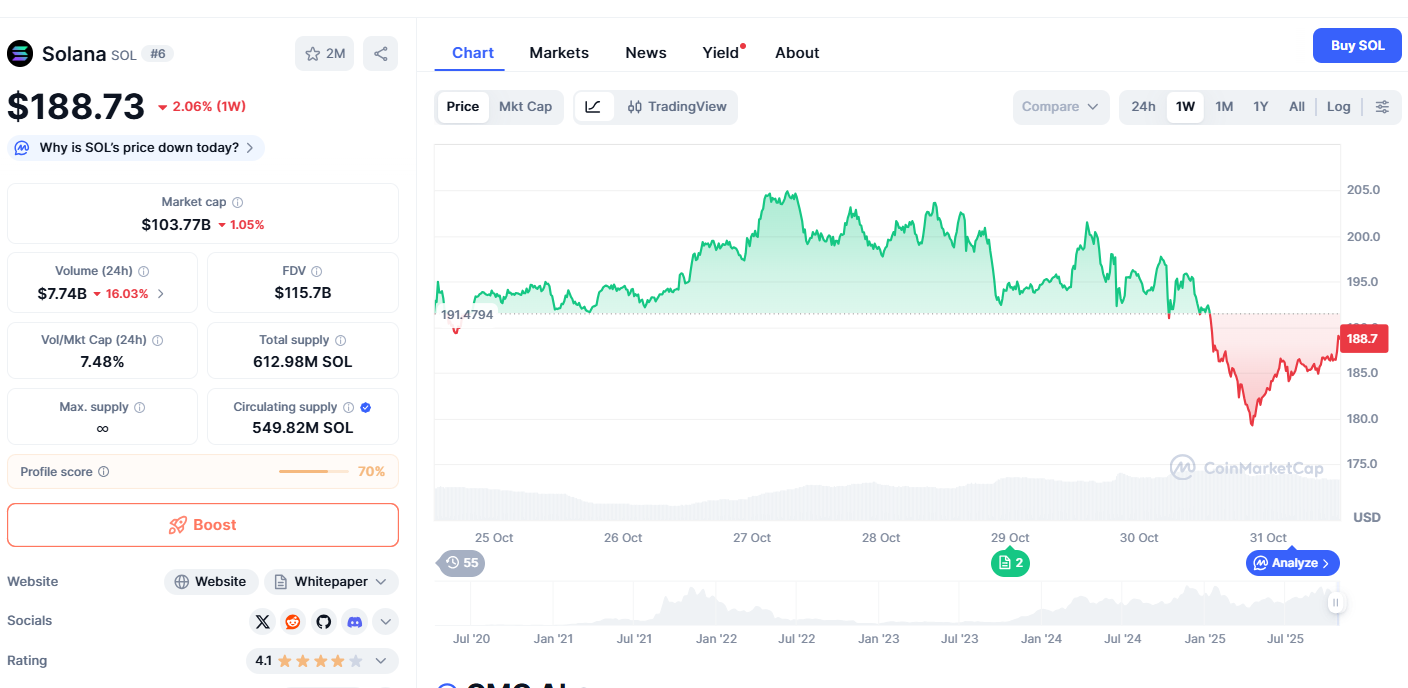This screenshot has height=688, width=1408.
Task: Click the orange Boost button
Action: point(203,525)
